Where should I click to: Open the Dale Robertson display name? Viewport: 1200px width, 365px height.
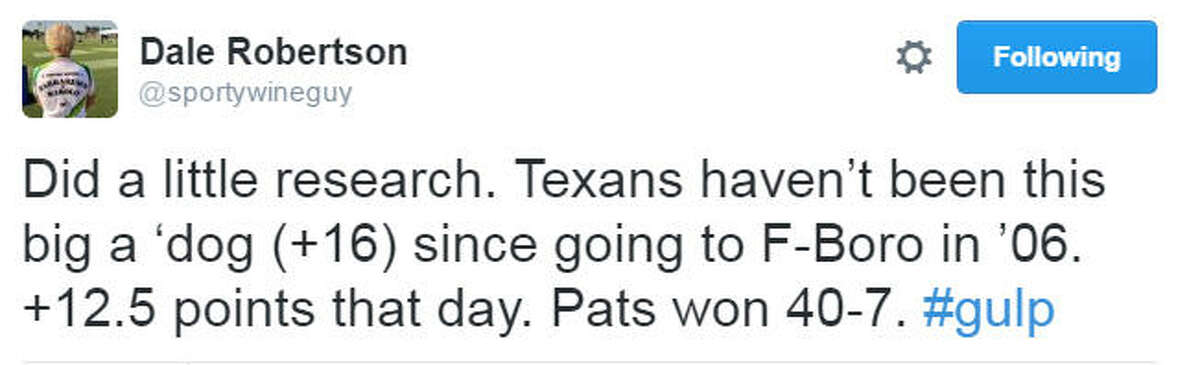pyautogui.click(x=274, y=52)
